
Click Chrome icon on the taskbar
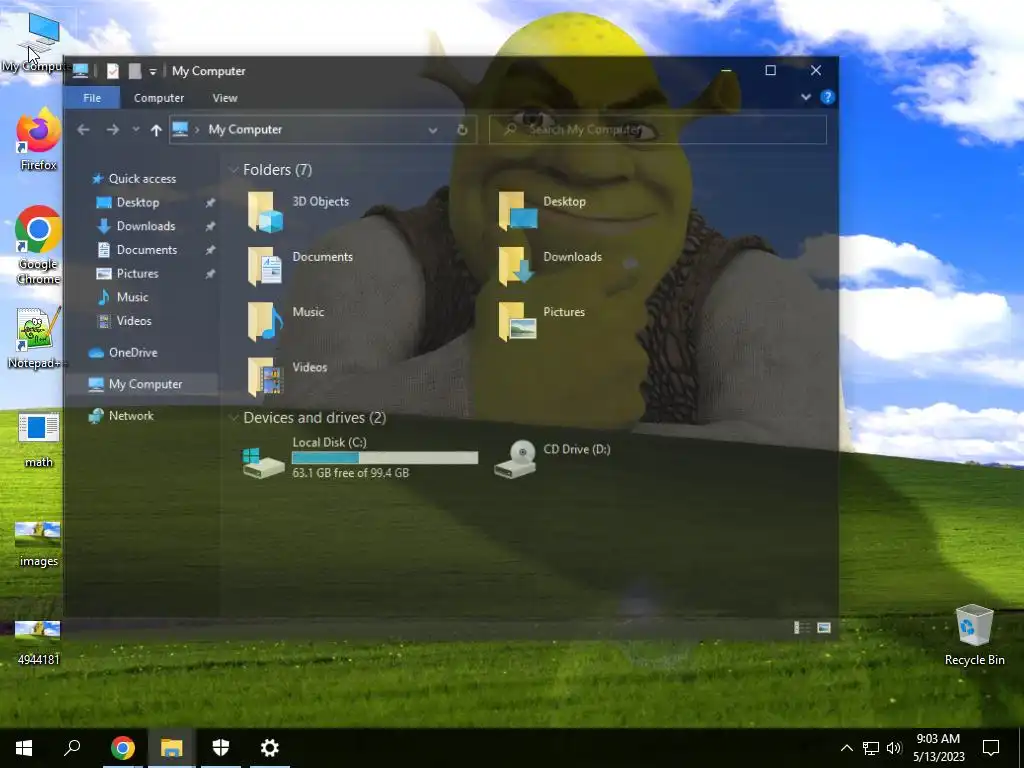[122, 748]
